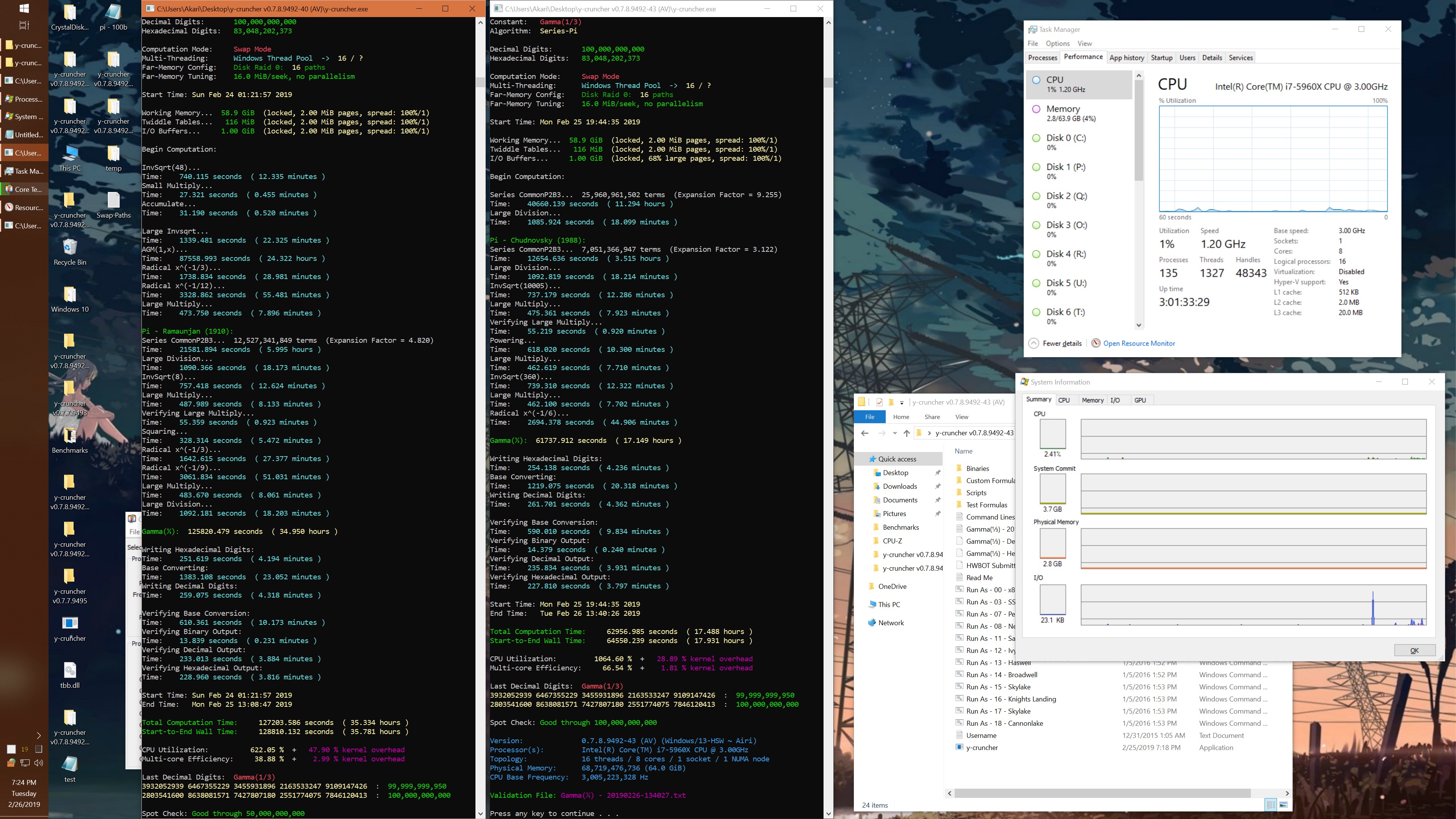Screen dimensions: 1456x819
Task: Click the Windows Start button
Action: click(x=24, y=8)
